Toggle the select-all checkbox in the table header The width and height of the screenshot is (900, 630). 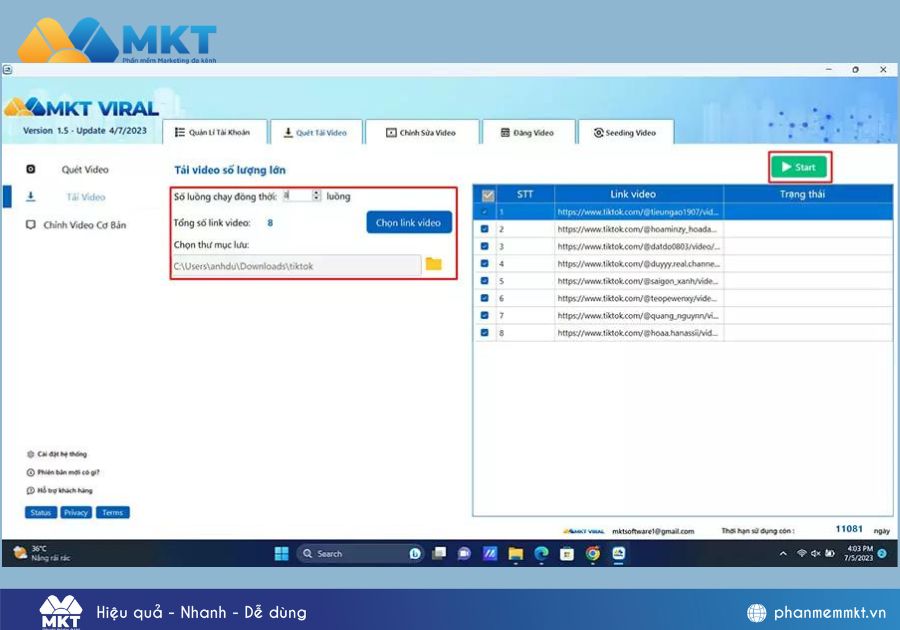[488, 195]
